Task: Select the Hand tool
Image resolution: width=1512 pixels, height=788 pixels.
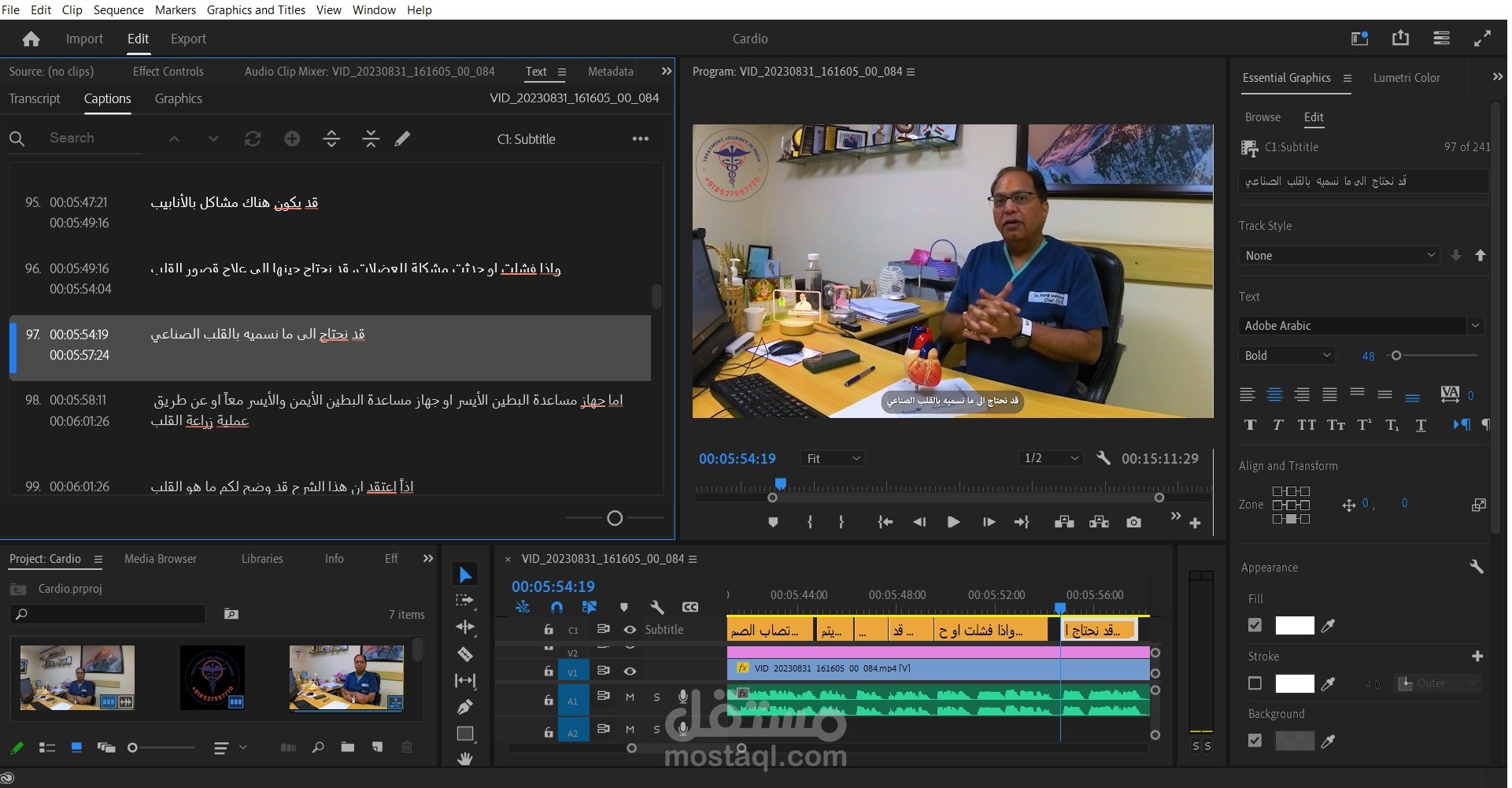Action: click(x=465, y=758)
